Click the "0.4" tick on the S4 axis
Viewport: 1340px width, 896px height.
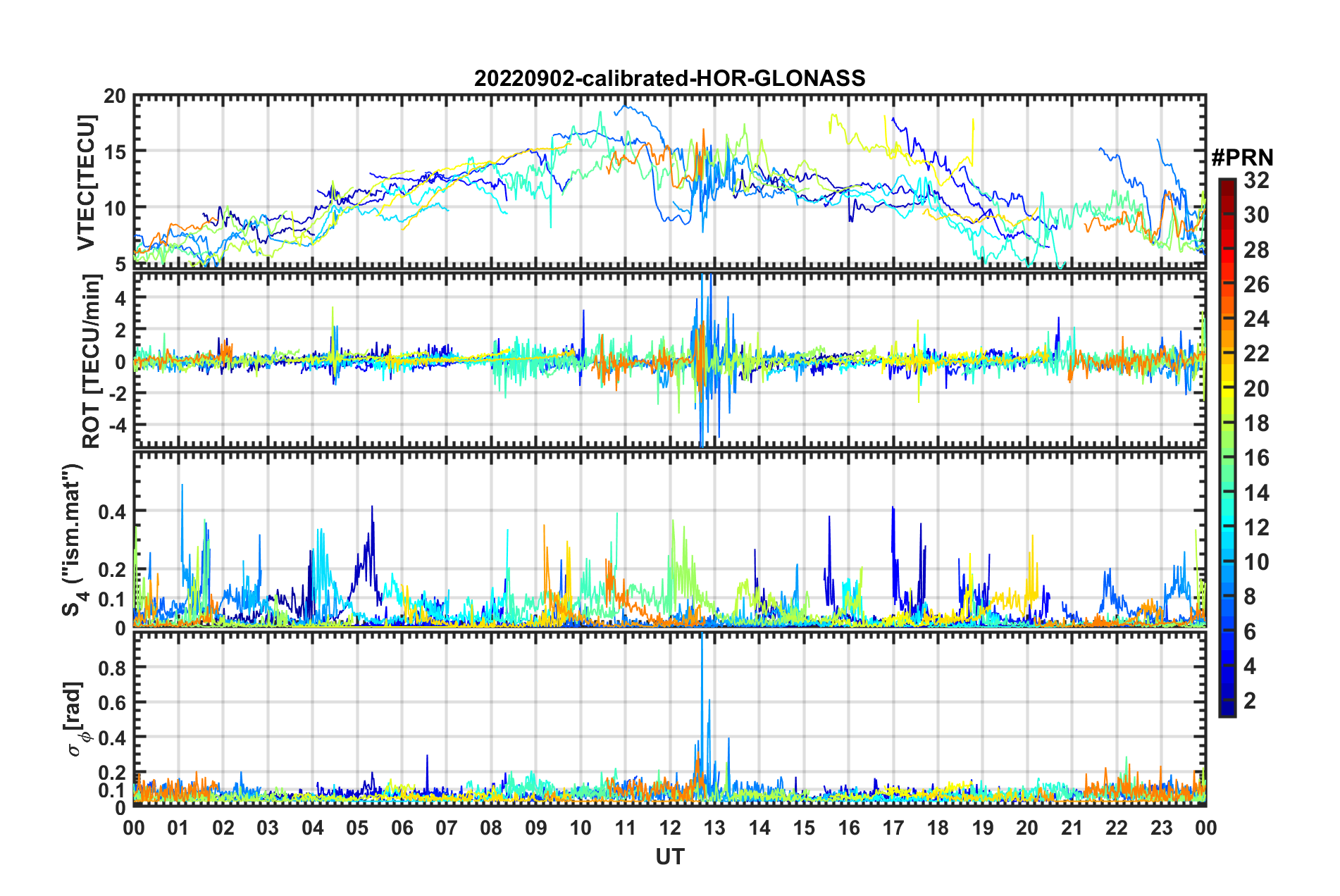click(x=112, y=511)
